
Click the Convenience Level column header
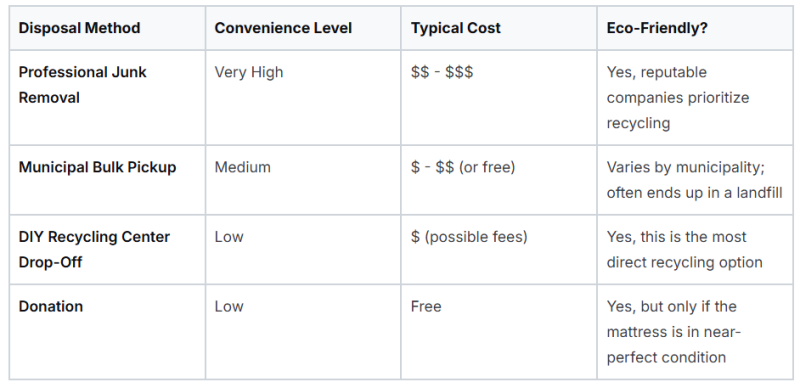(283, 28)
